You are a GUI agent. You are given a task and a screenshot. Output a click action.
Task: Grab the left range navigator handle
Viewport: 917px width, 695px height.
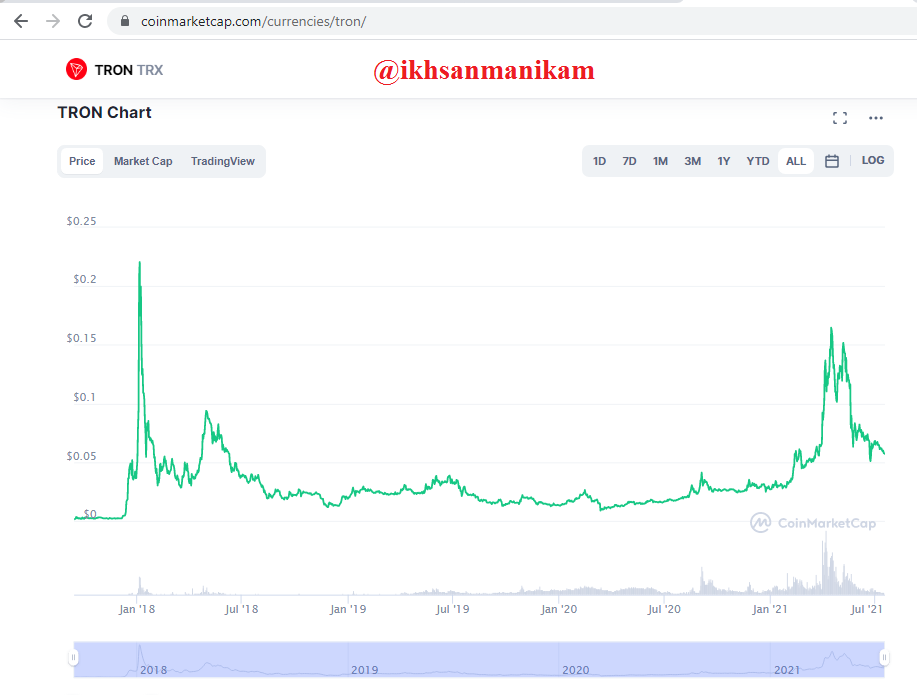click(73, 658)
